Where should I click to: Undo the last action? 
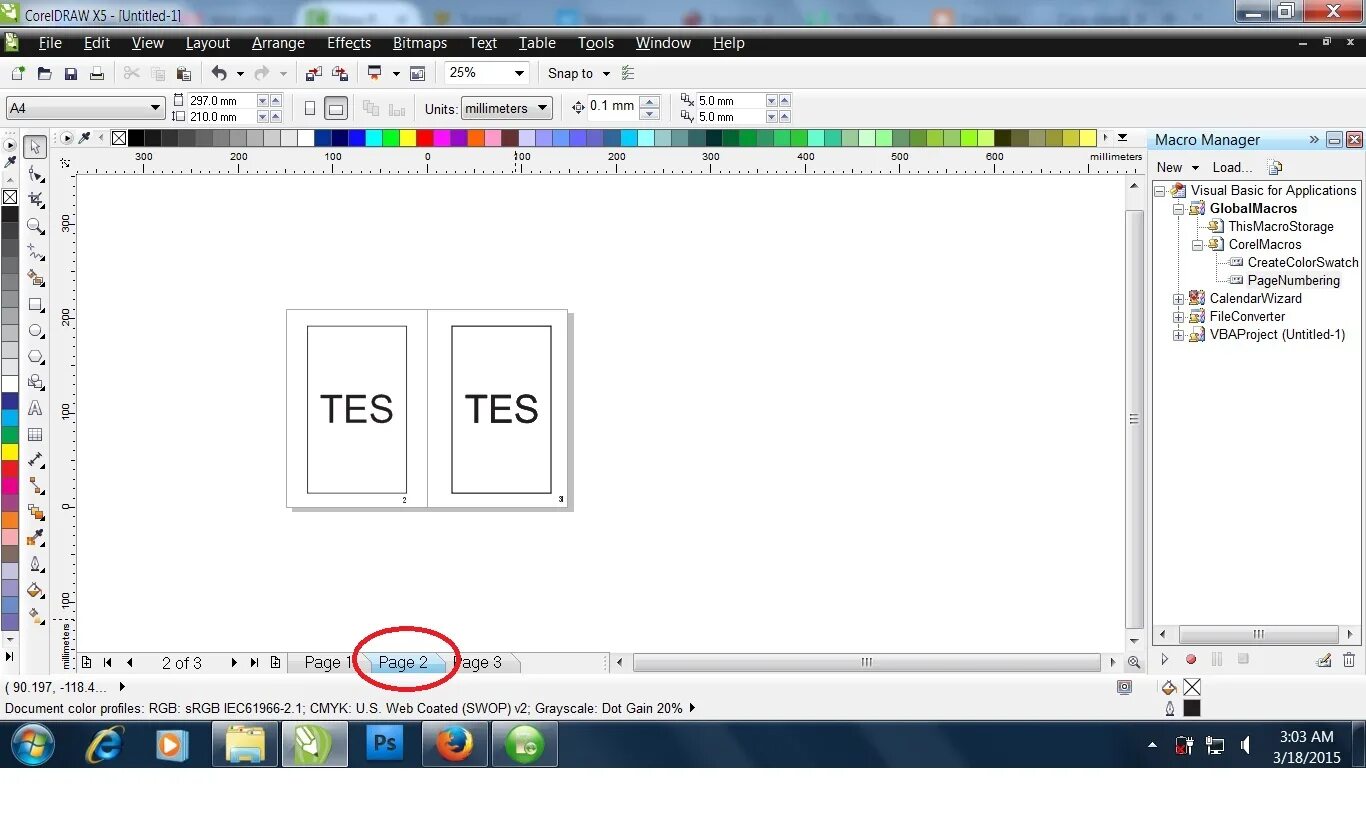pyautogui.click(x=219, y=73)
